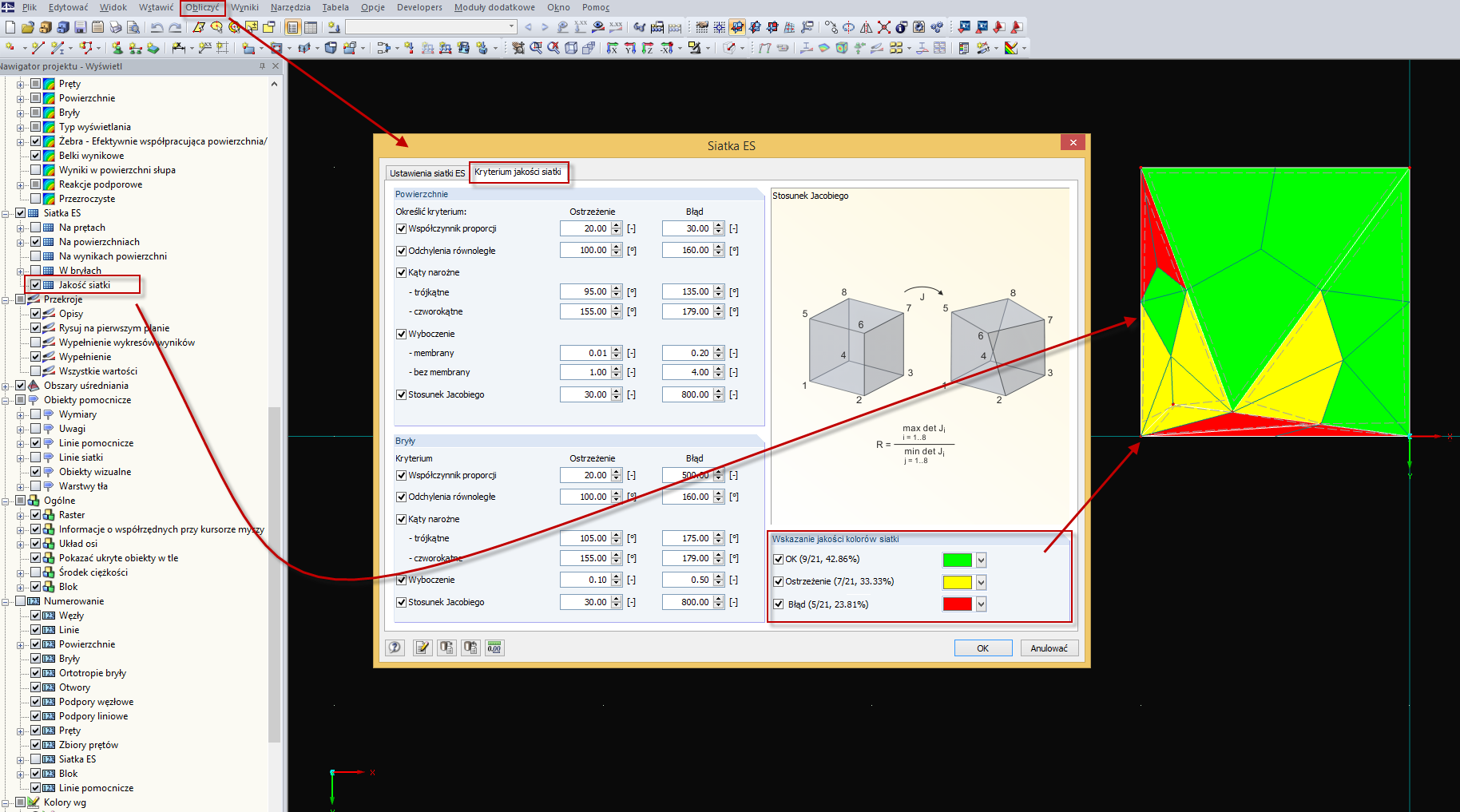
Task: Open the Ostrzeżenie color dropdown arrow
Action: tap(982, 582)
